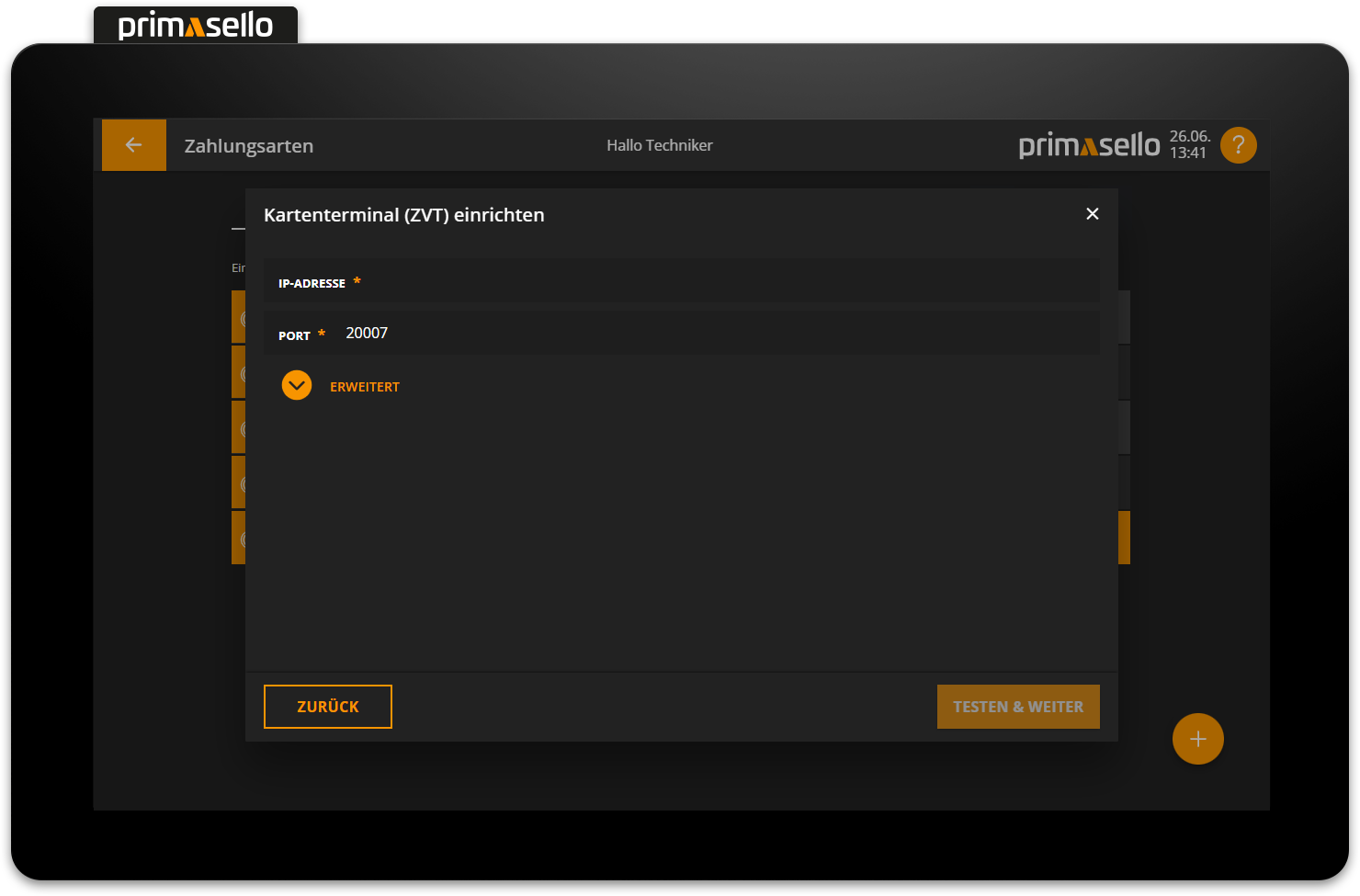The width and height of the screenshot is (1360, 896).
Task: Click into the IP-Adresse input field
Action: pyautogui.click(x=680, y=280)
